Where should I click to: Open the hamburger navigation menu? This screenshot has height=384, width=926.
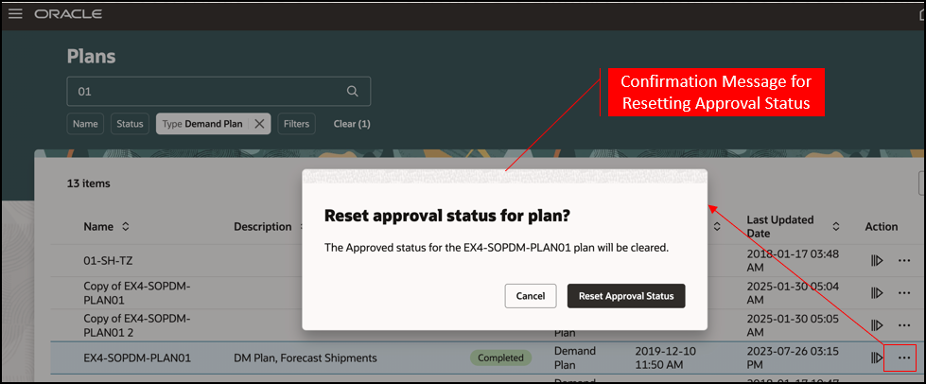click(x=15, y=14)
